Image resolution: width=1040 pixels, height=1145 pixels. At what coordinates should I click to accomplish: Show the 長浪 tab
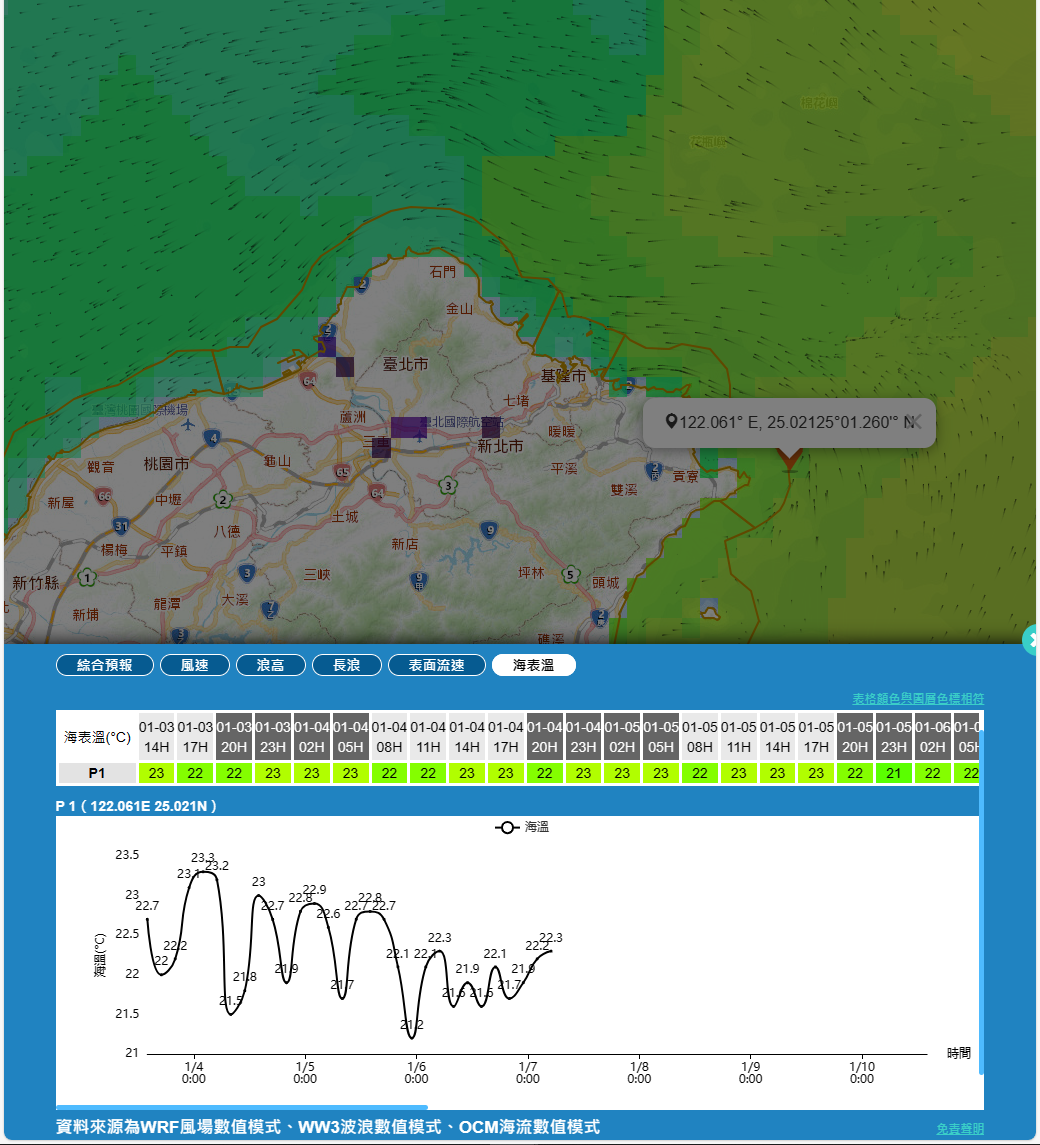pyautogui.click(x=347, y=665)
